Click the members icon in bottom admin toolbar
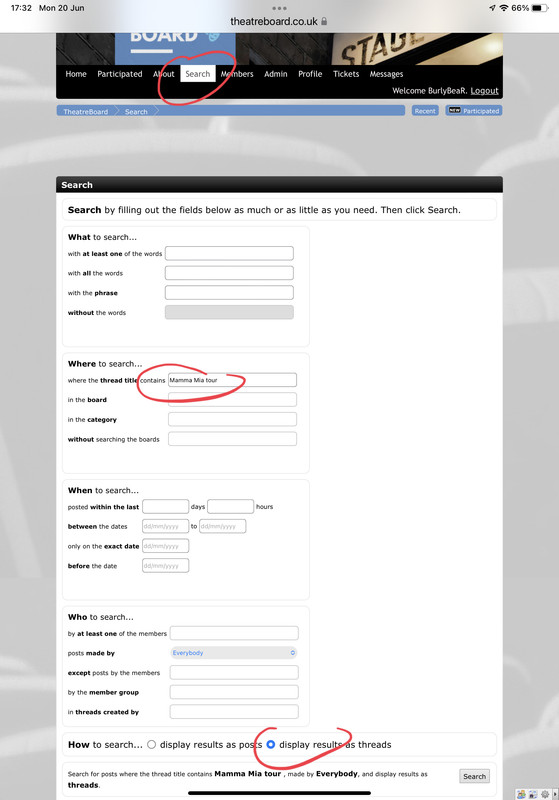Image resolution: width=559 pixels, height=800 pixels. (521, 794)
